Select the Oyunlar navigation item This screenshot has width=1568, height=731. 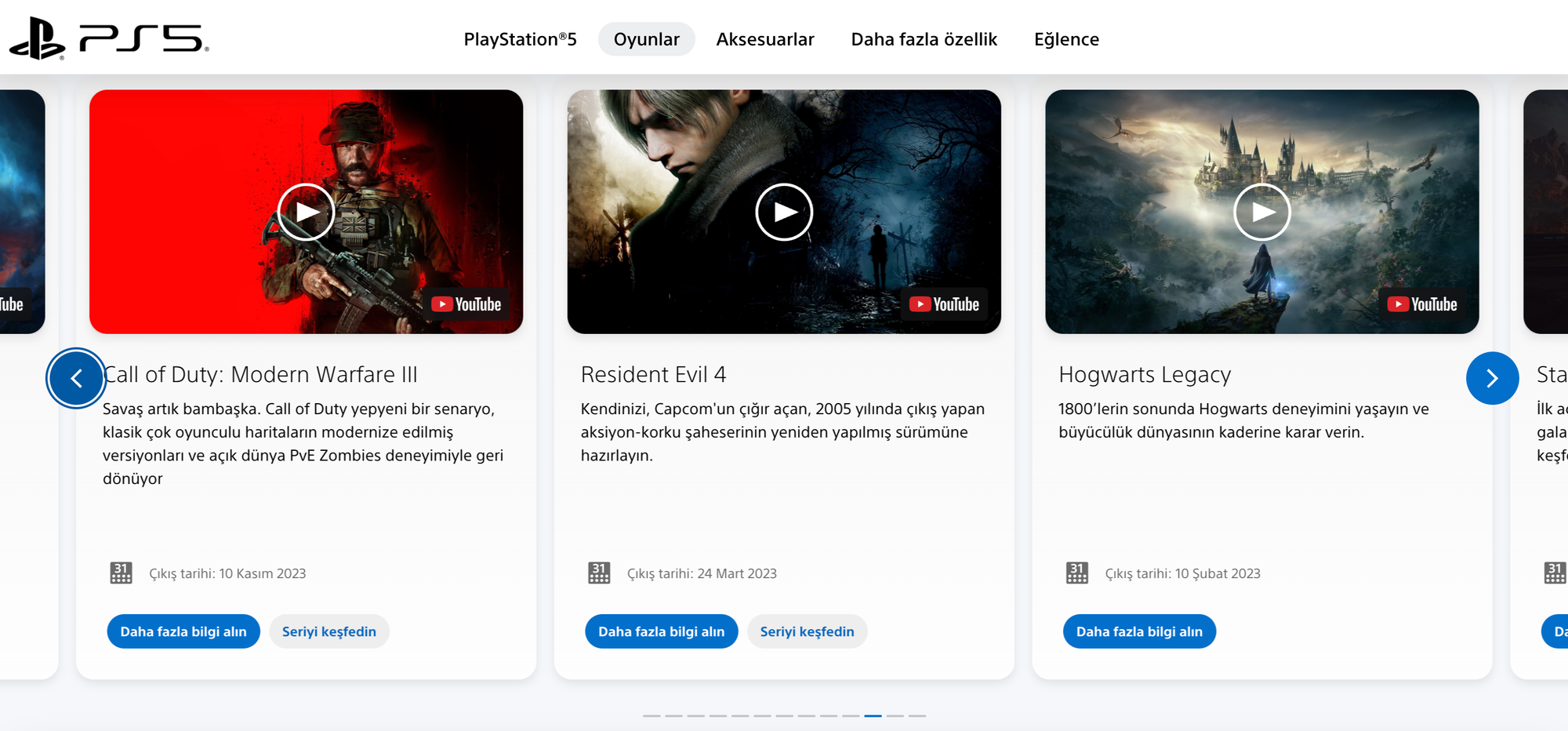click(x=647, y=39)
